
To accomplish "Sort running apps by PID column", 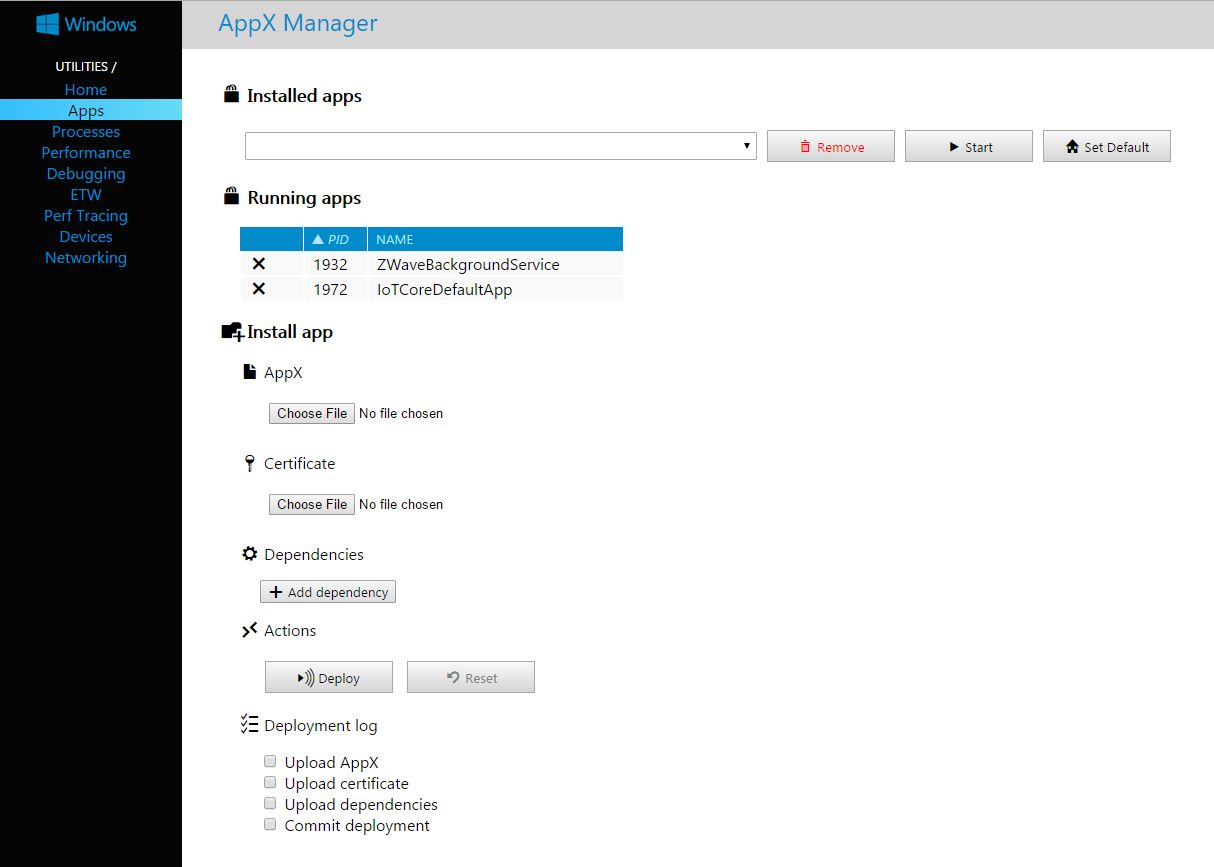I will tap(336, 239).
